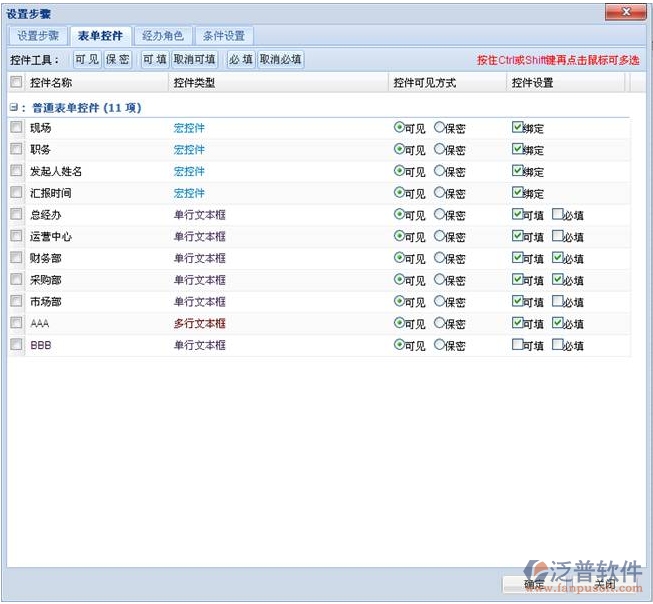653x604 pixels.
Task: Uncheck 绑定 for 汇报时间 row
Action: click(x=517, y=192)
